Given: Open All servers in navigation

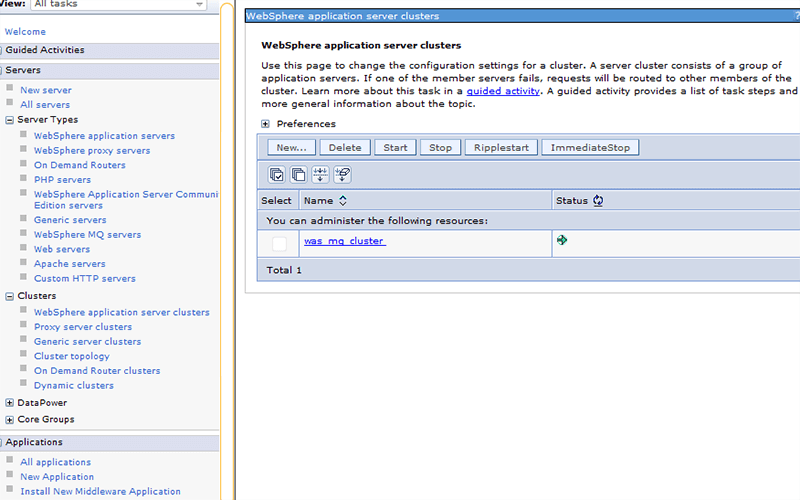Looking at the screenshot, I should [x=45, y=105].
